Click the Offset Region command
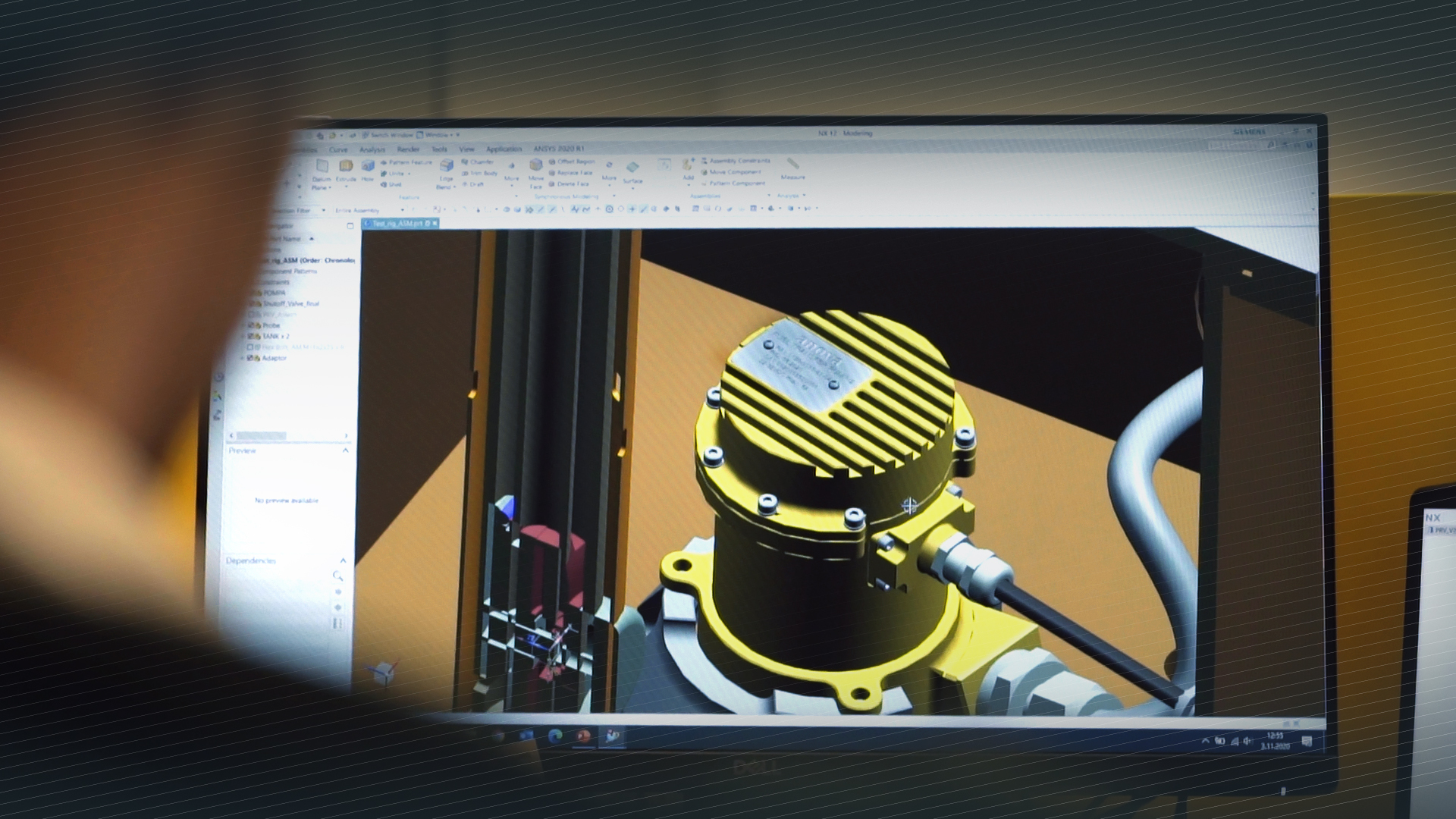 tap(573, 162)
